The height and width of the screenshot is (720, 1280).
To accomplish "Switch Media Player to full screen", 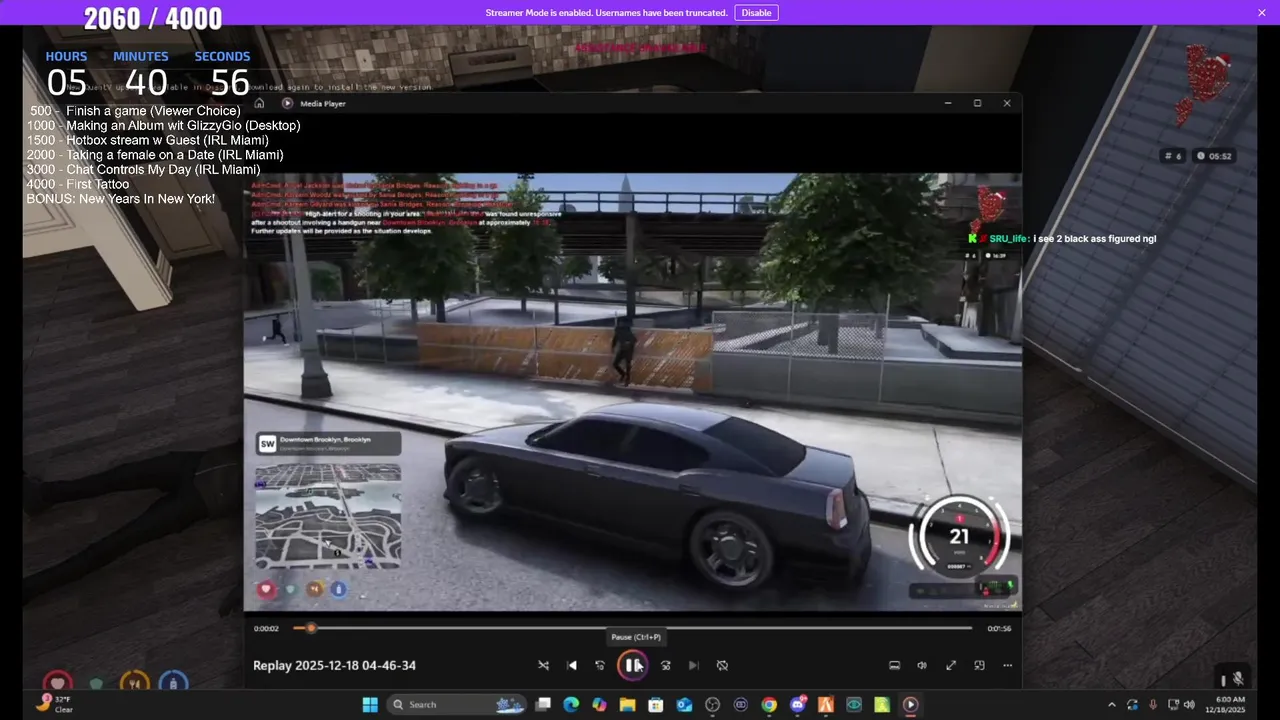I will pyautogui.click(x=951, y=665).
